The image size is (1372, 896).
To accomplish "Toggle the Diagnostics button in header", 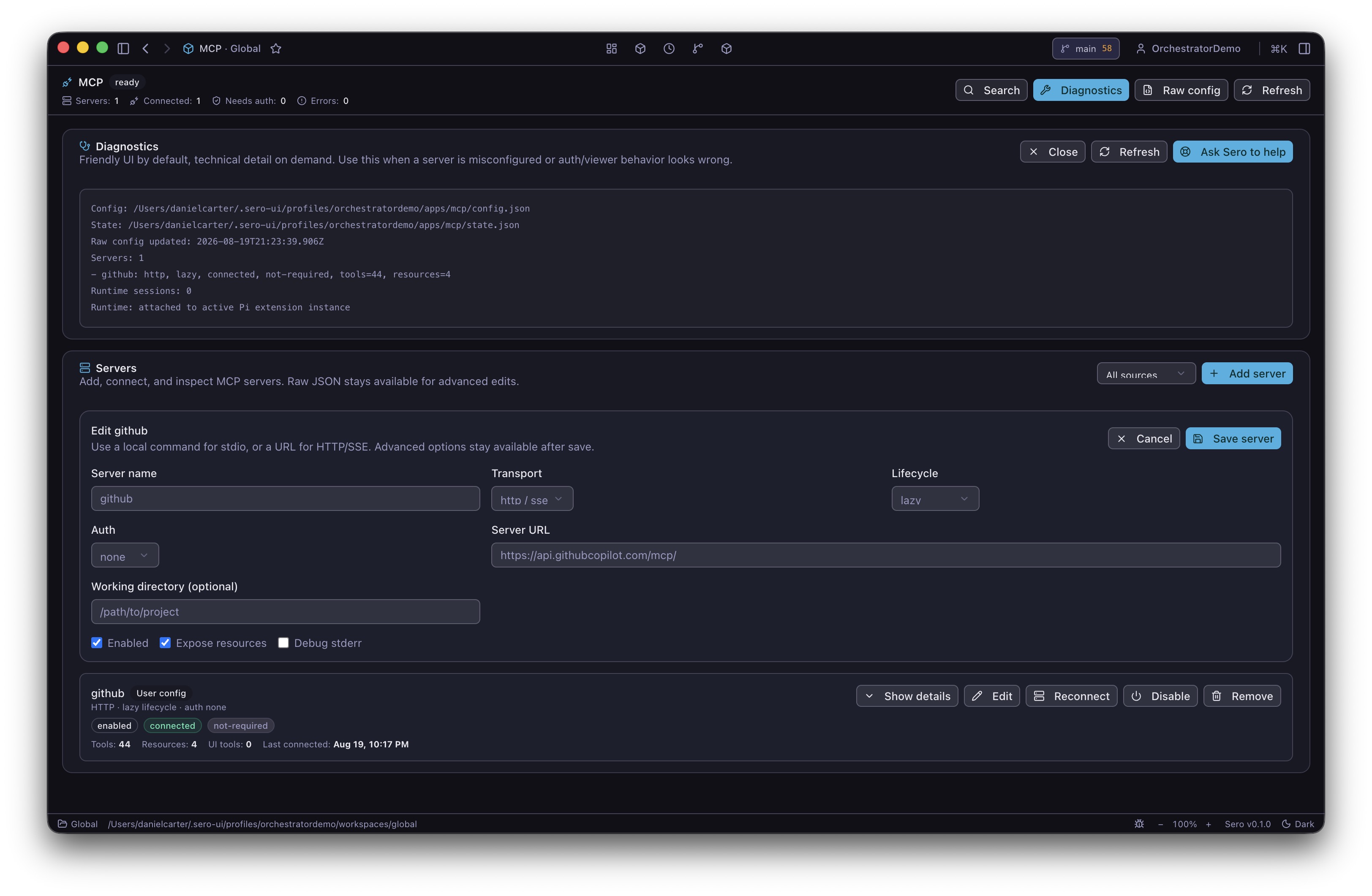I will click(1081, 90).
